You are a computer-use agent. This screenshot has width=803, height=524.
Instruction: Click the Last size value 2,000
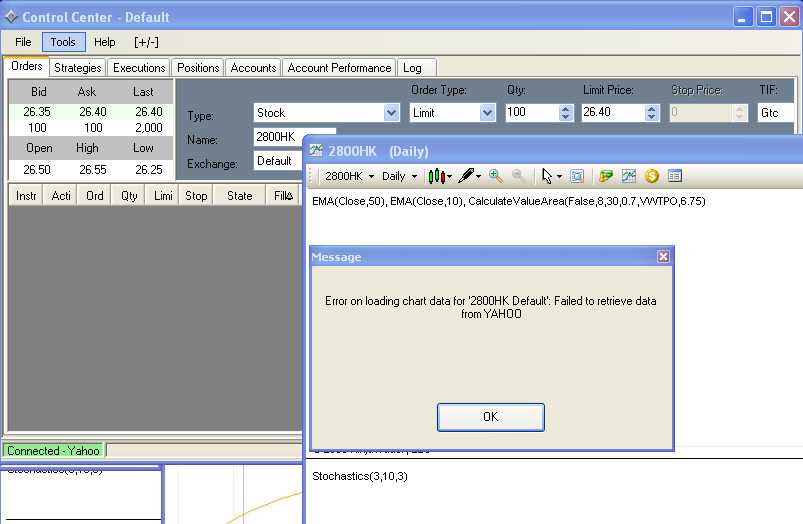pos(149,128)
